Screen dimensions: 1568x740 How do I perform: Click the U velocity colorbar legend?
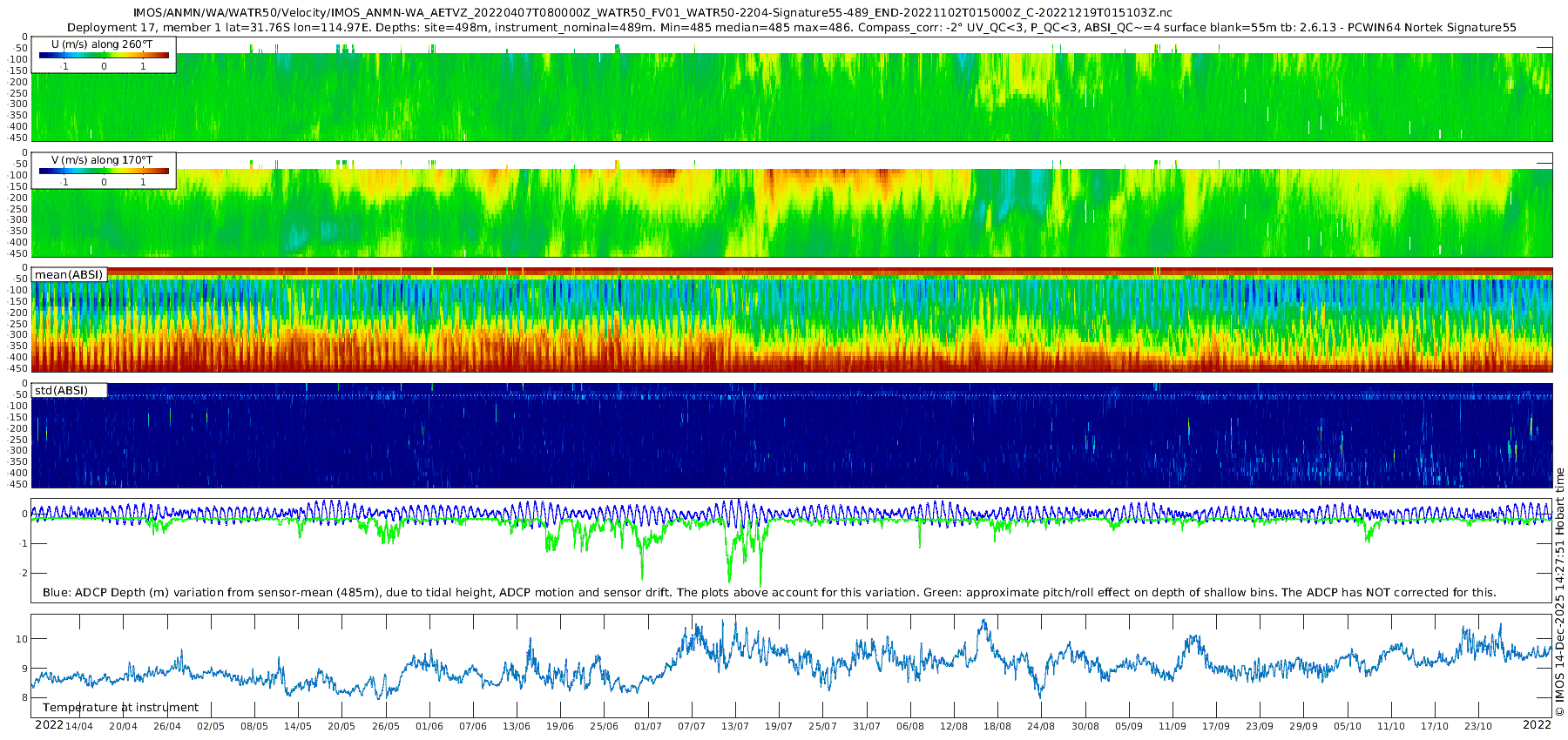click(104, 56)
